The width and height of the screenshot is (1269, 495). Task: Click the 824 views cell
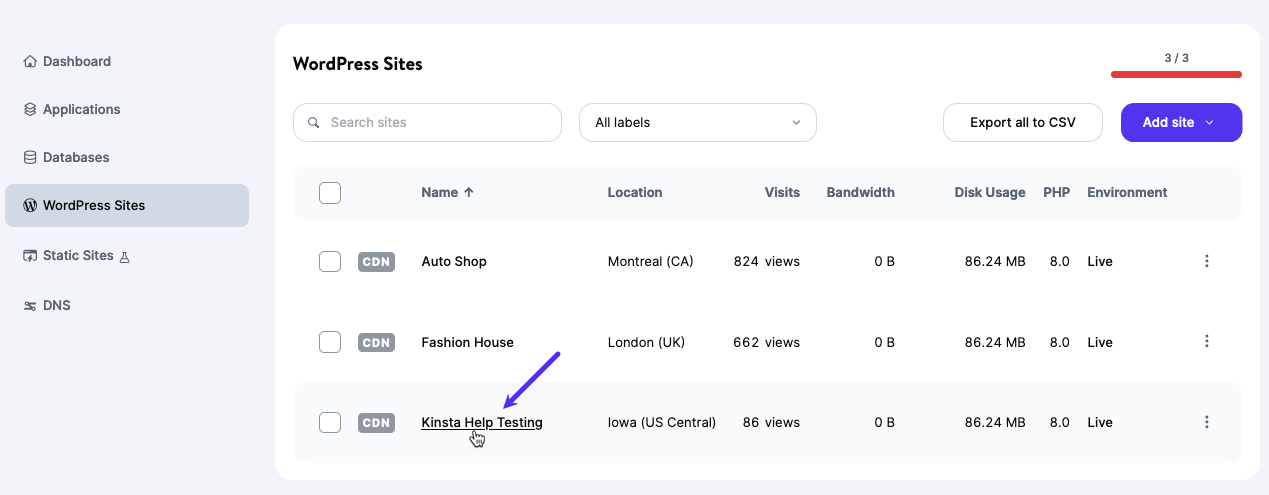[x=767, y=261]
